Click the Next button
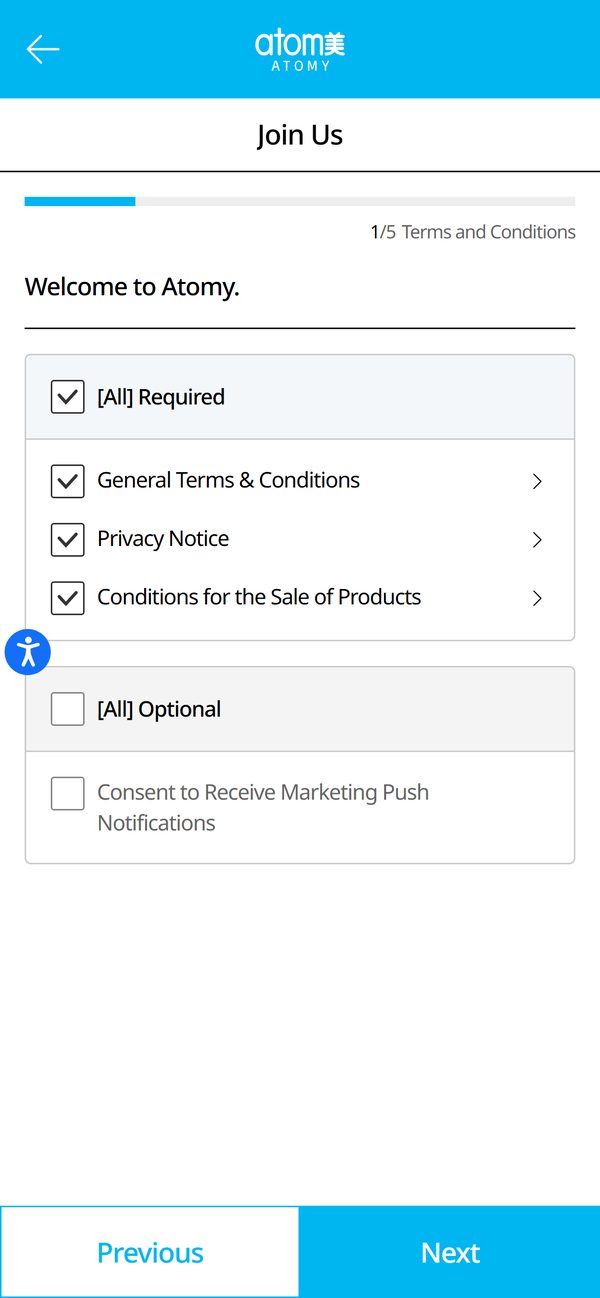Viewport: 600px width, 1298px height. pos(450,1252)
